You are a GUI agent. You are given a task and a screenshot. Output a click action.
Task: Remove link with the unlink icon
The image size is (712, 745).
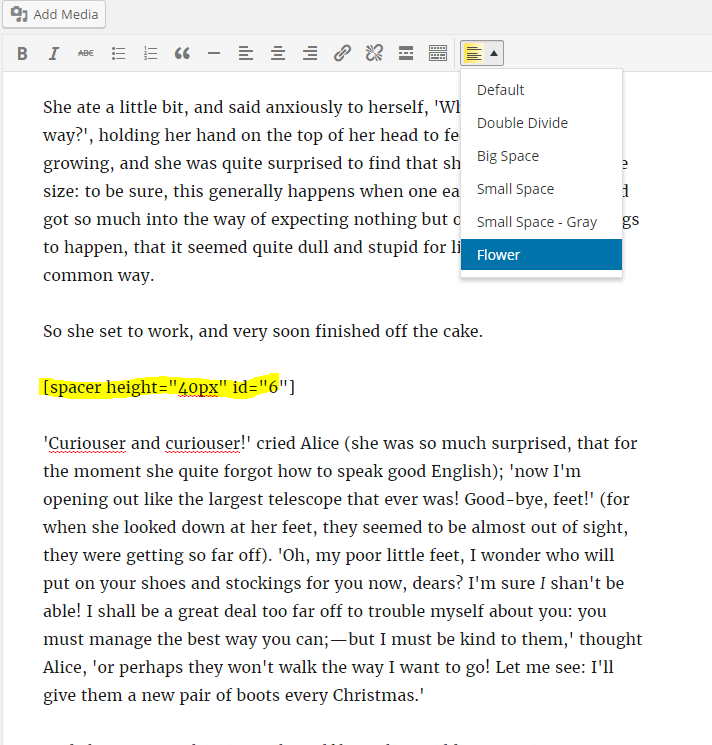374,54
